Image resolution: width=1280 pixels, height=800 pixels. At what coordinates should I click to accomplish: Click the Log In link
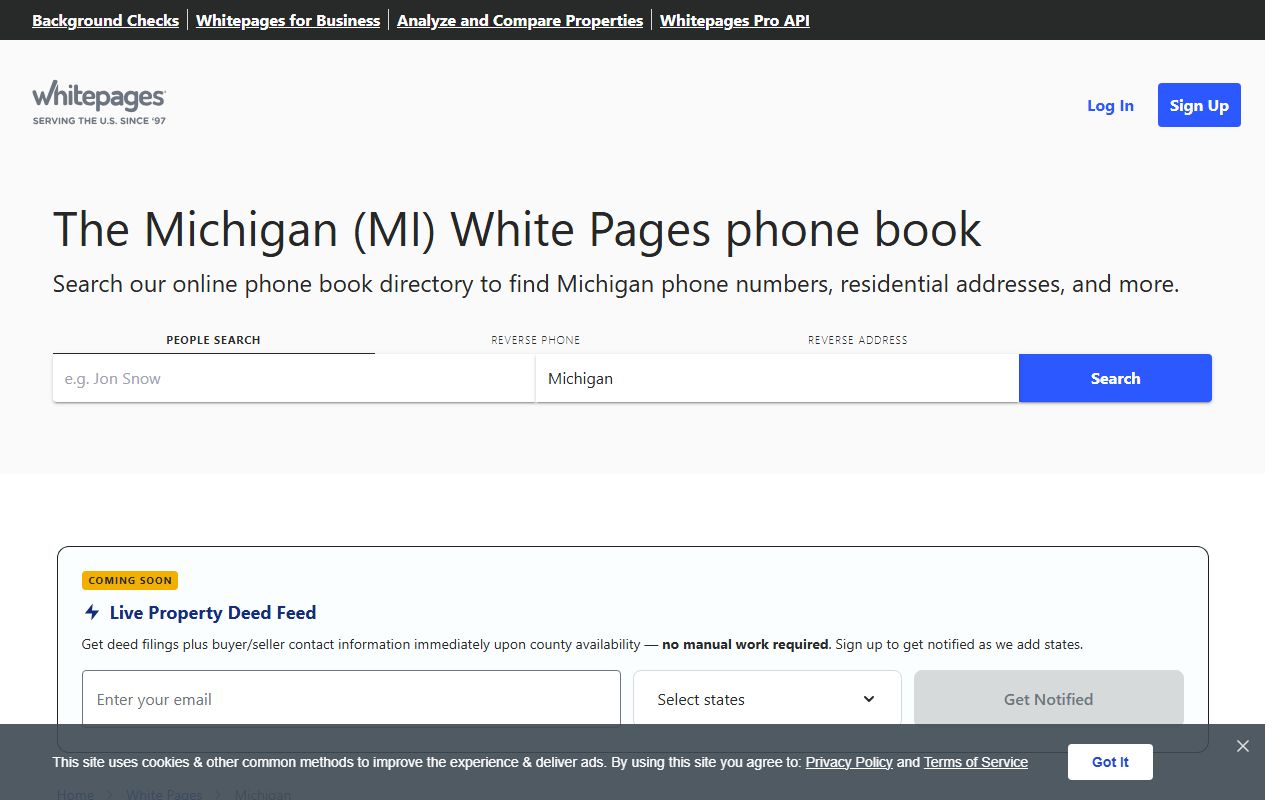click(x=1110, y=105)
